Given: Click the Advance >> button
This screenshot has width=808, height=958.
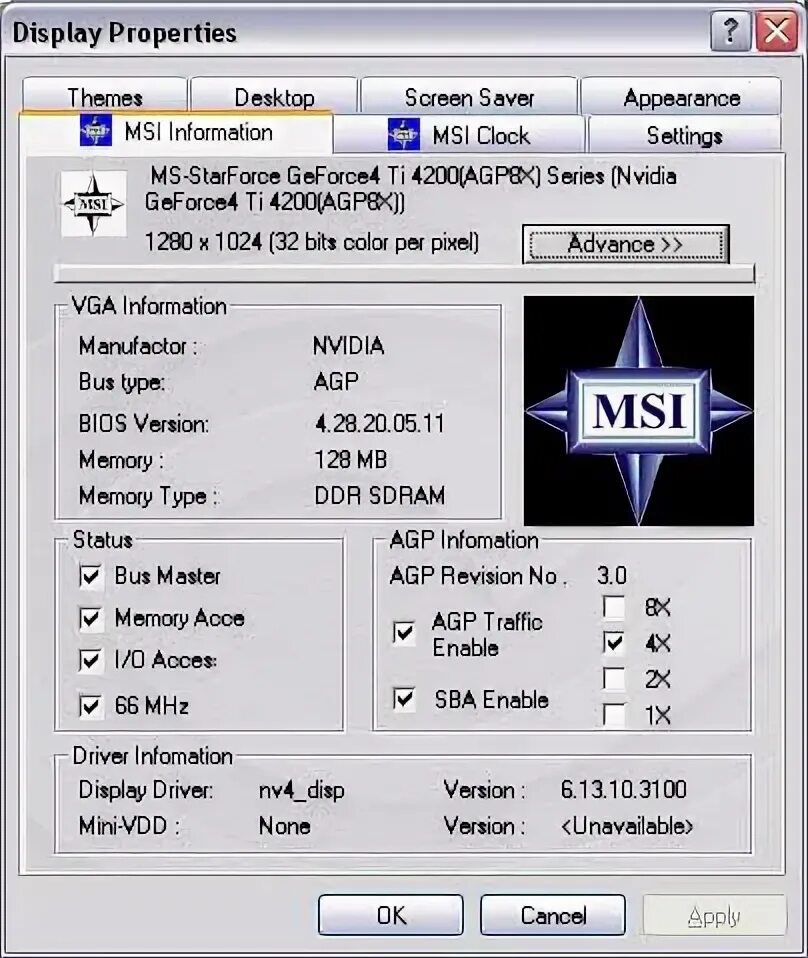Looking at the screenshot, I should 626,244.
